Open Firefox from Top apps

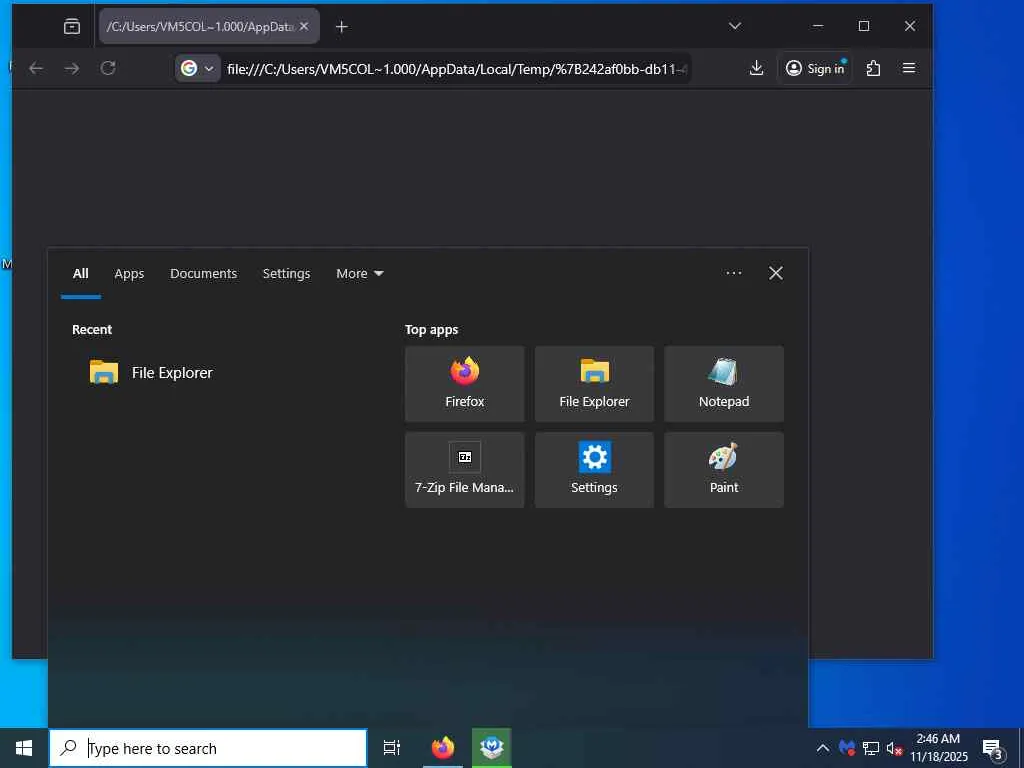(x=464, y=383)
